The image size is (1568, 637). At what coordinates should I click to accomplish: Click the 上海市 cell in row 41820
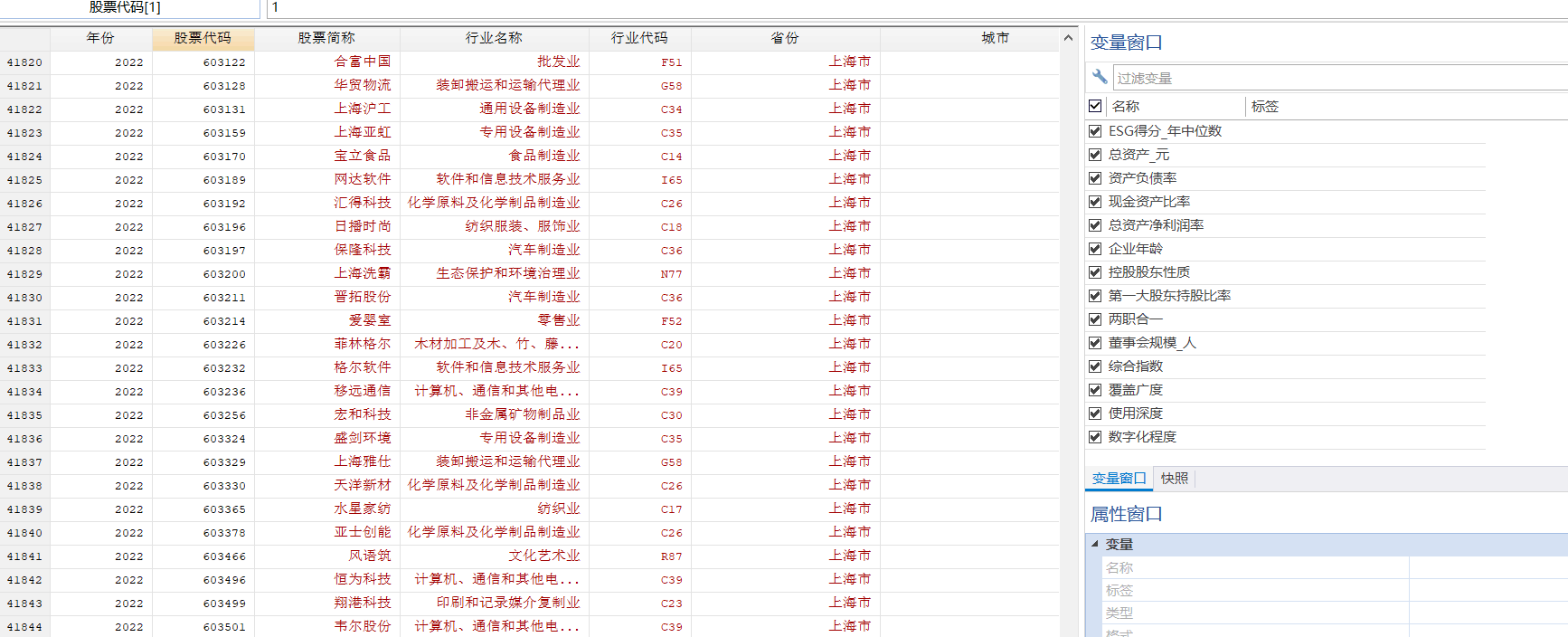850,62
